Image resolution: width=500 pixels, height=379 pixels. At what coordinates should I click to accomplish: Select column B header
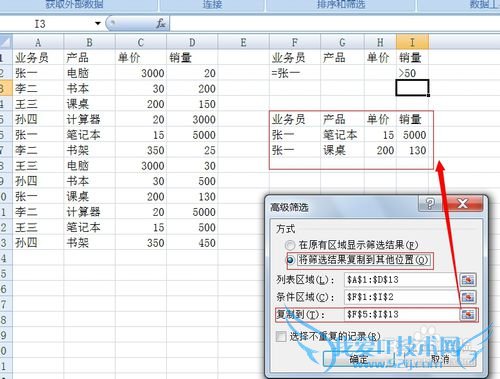(89, 42)
